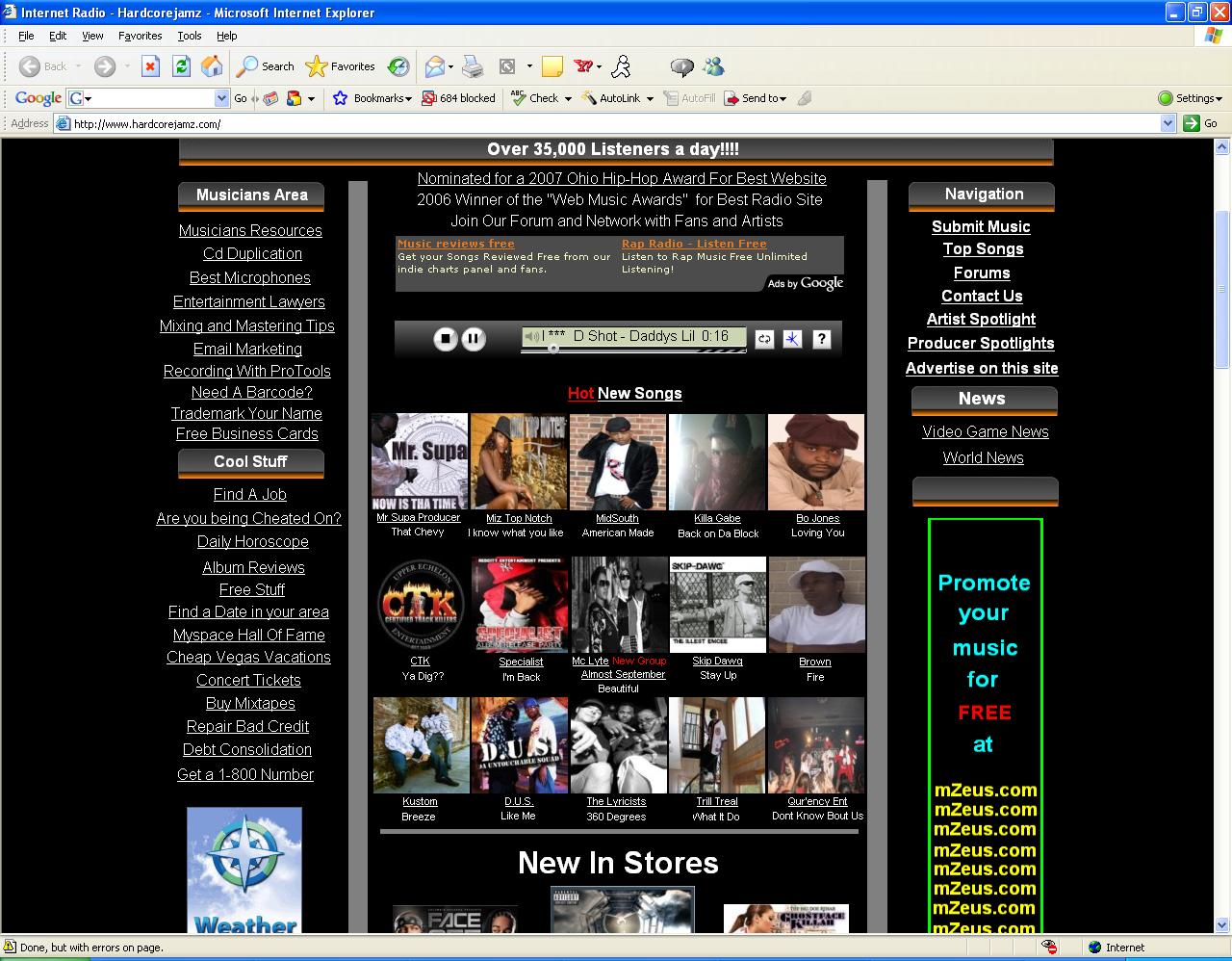This screenshot has height=961, width=1232.
Task: Click the Google toolbar logo
Action: [x=38, y=98]
